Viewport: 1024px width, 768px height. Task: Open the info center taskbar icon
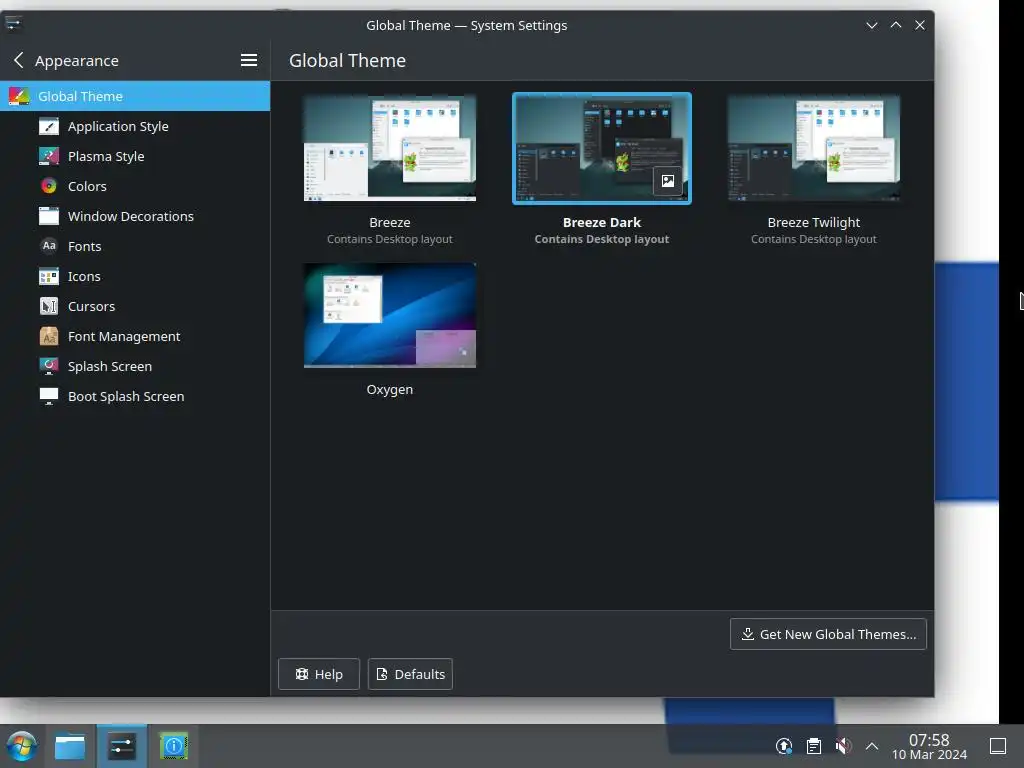(174, 746)
